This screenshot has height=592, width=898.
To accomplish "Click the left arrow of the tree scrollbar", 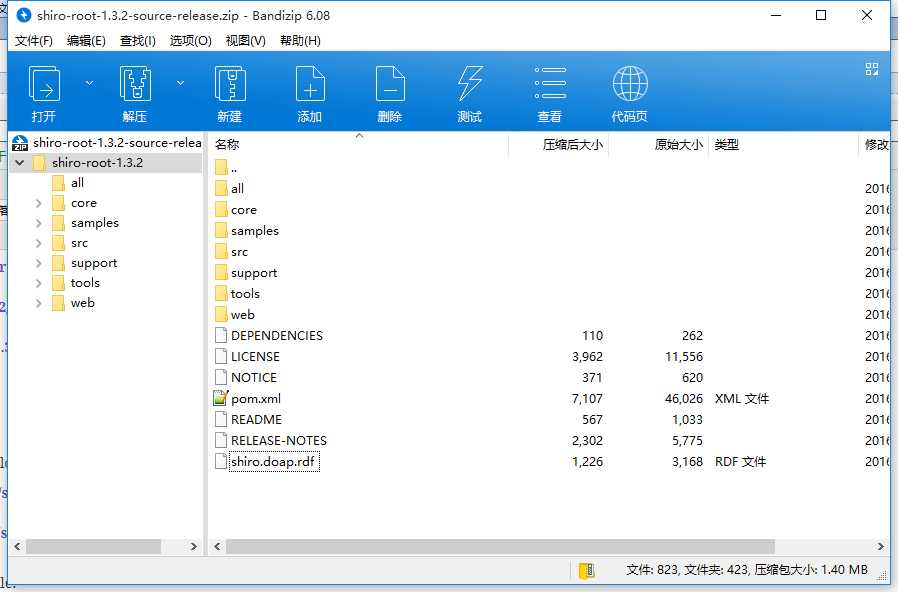I will (17, 547).
